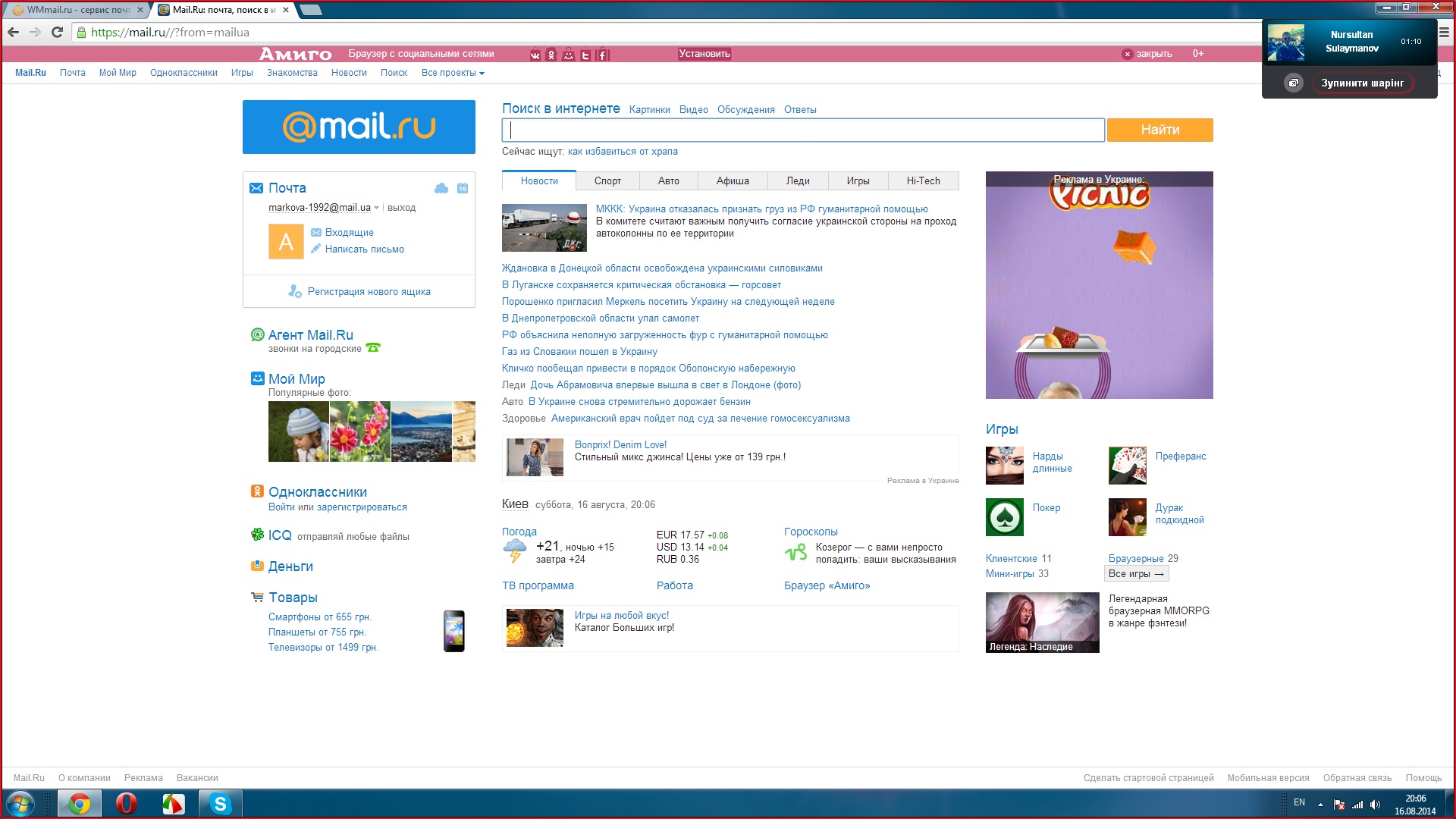Open Skype from the taskbar
The width and height of the screenshot is (1456, 819).
pos(220,804)
